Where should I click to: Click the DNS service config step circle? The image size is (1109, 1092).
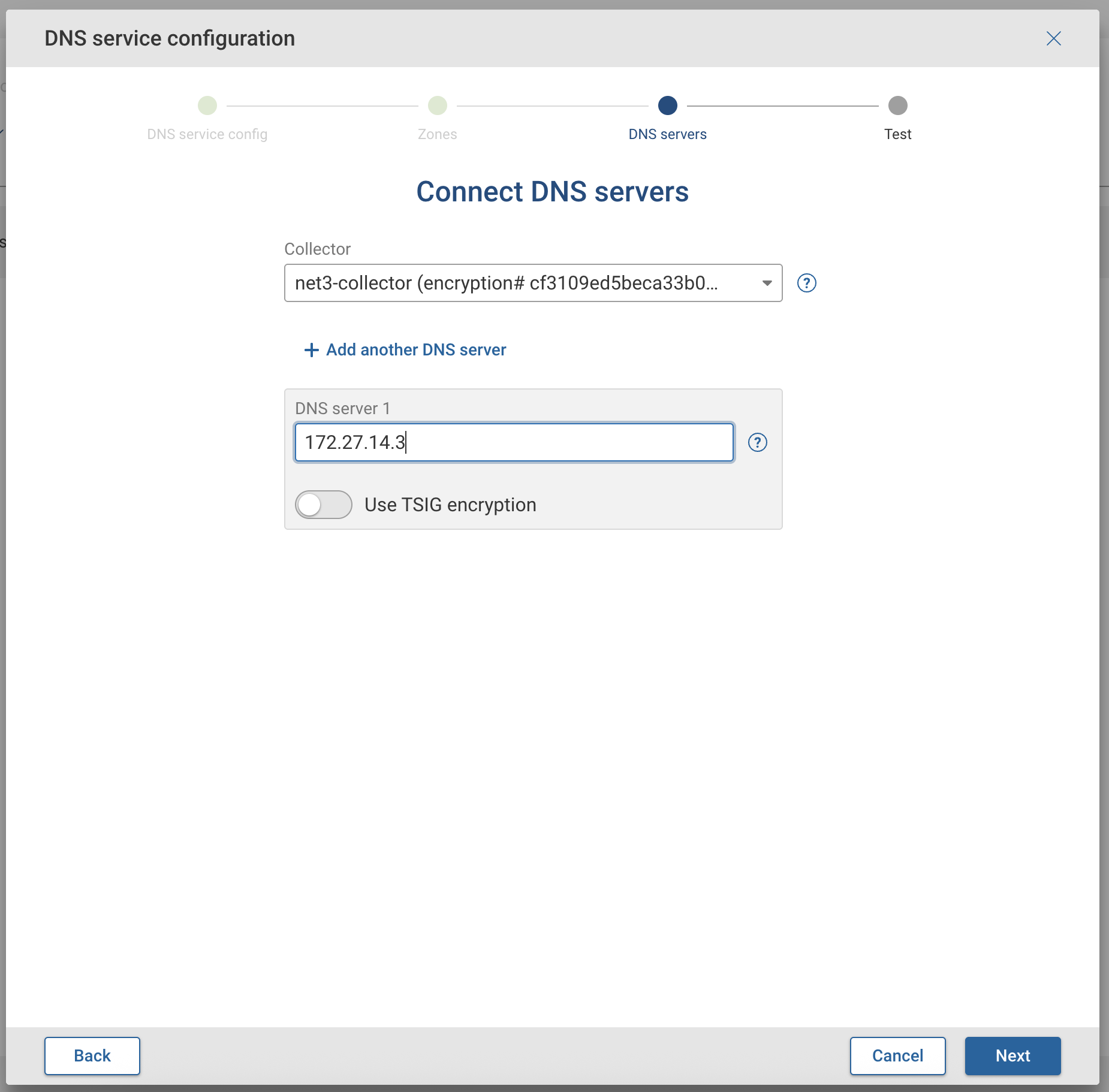[207, 105]
